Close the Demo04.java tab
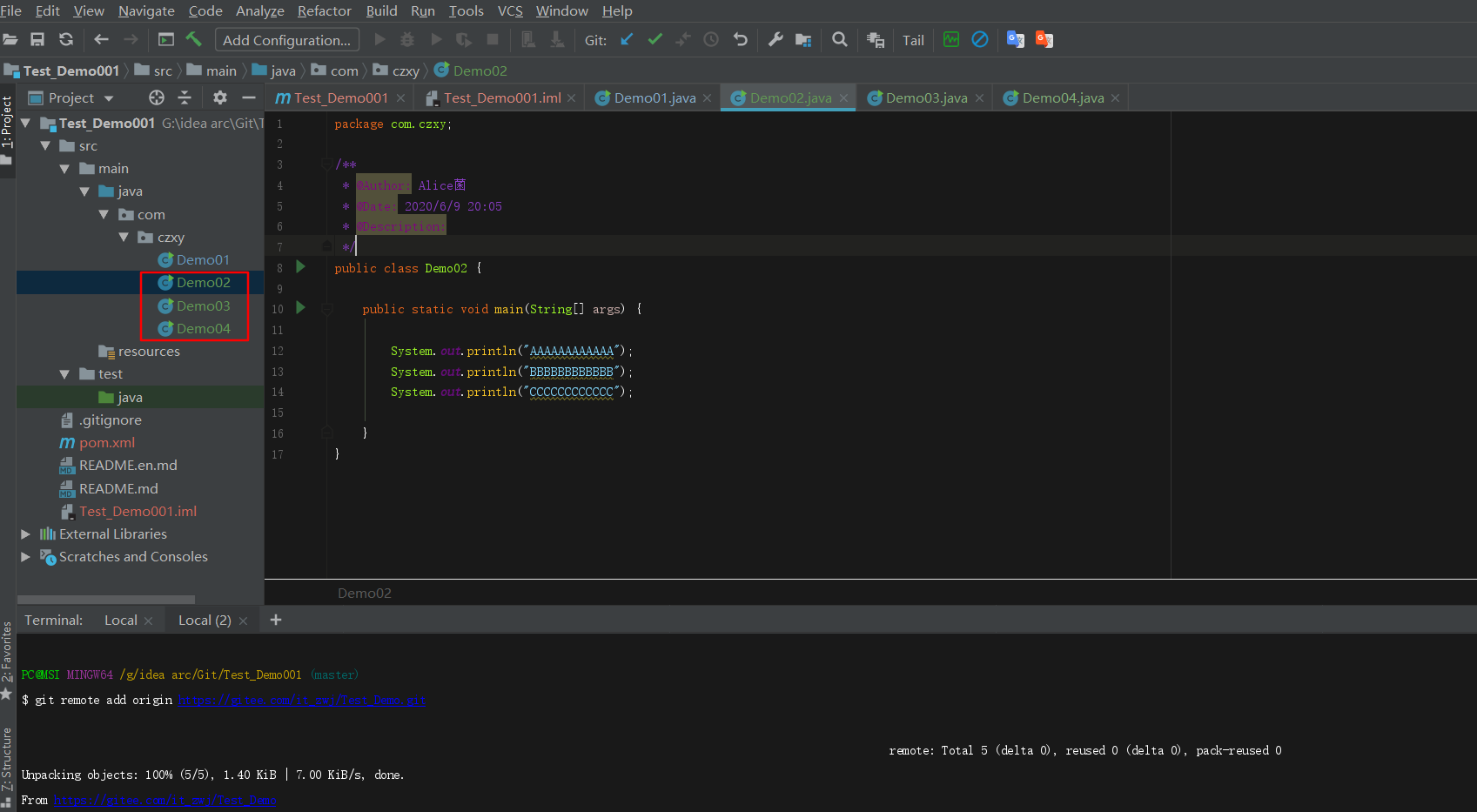The image size is (1477, 812). (x=1115, y=98)
